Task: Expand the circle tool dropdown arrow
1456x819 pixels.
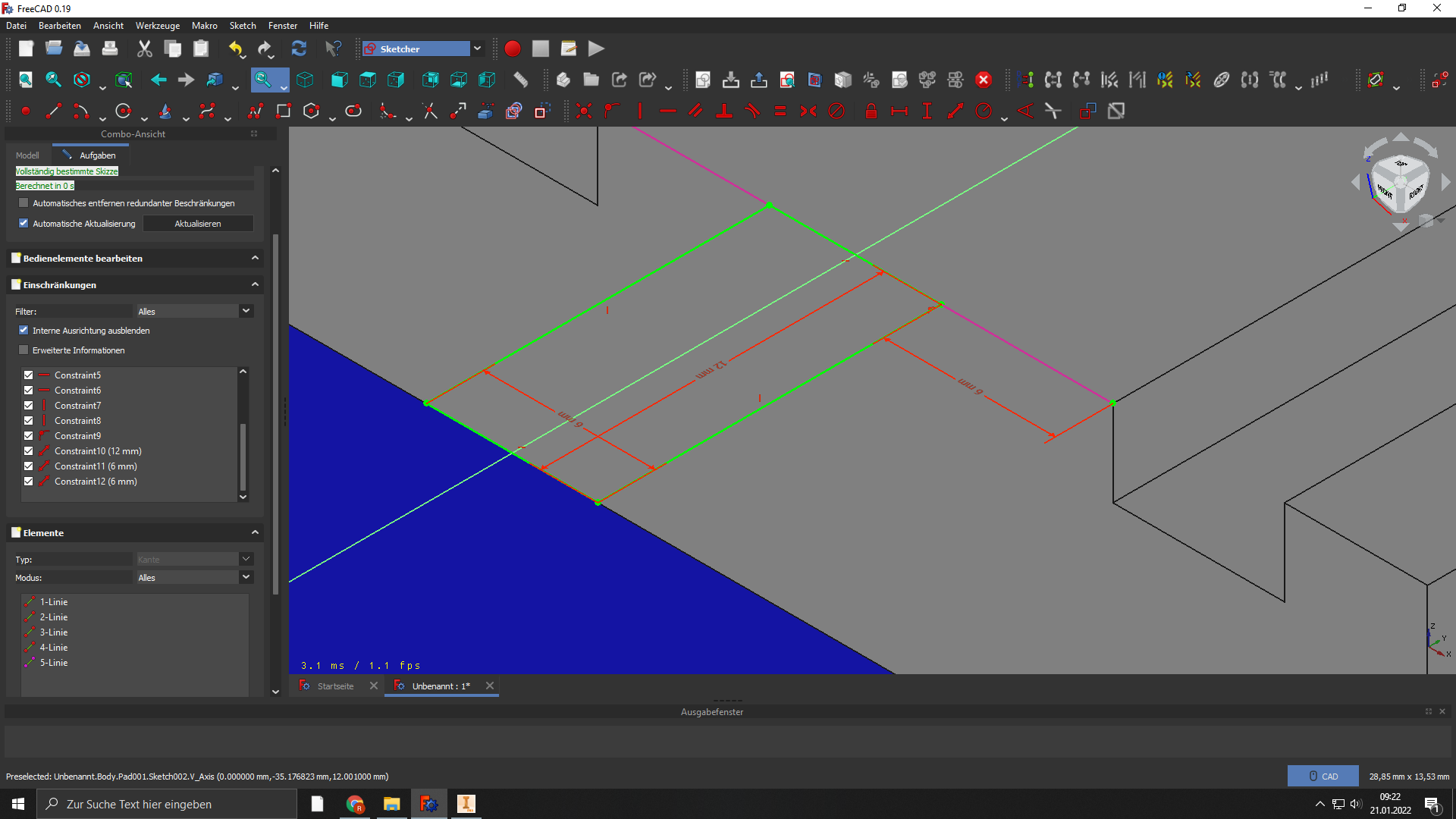Action: click(x=144, y=118)
